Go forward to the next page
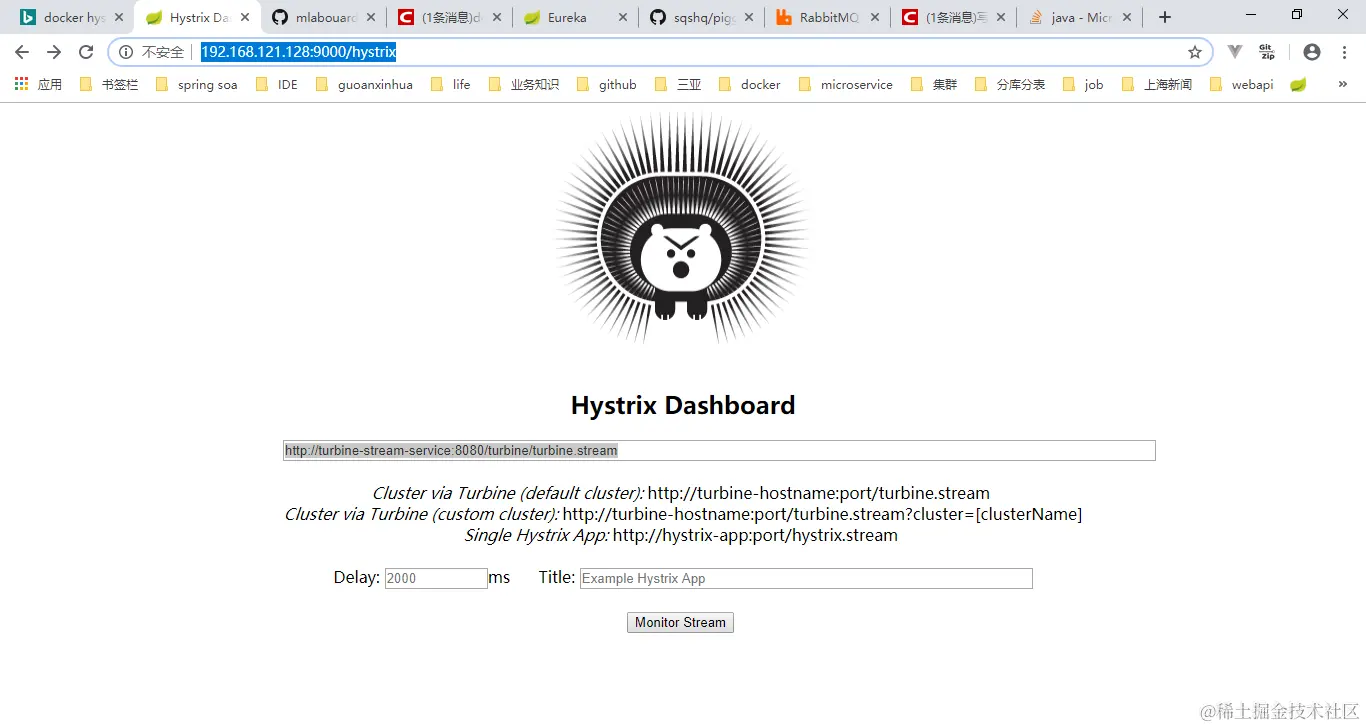 54,52
